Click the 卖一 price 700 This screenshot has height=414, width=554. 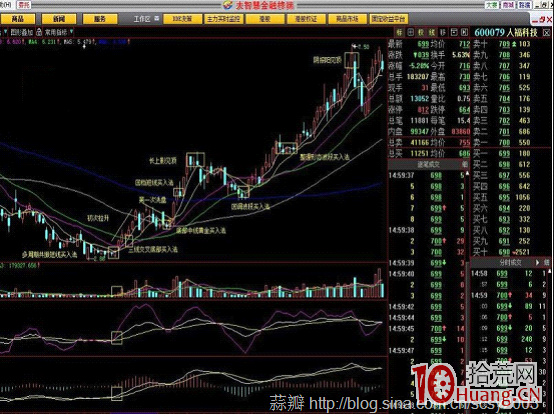pos(504,143)
